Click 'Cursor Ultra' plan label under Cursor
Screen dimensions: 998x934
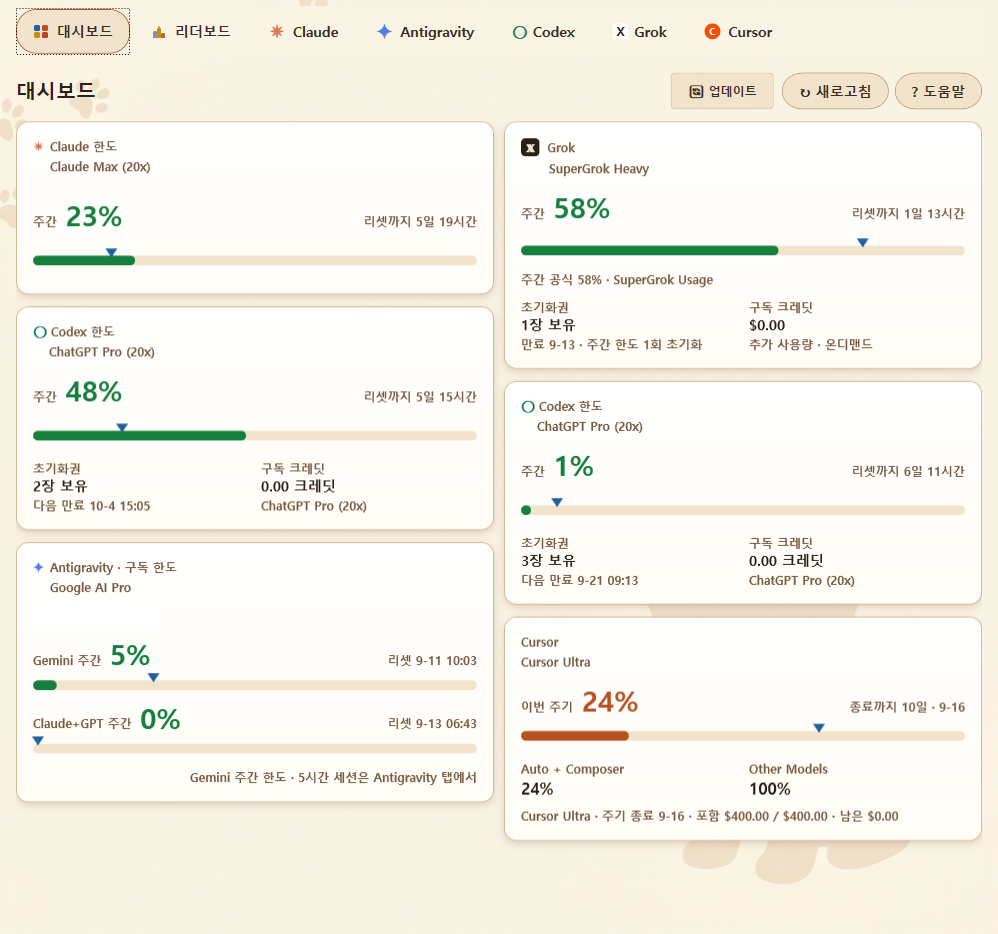556,662
